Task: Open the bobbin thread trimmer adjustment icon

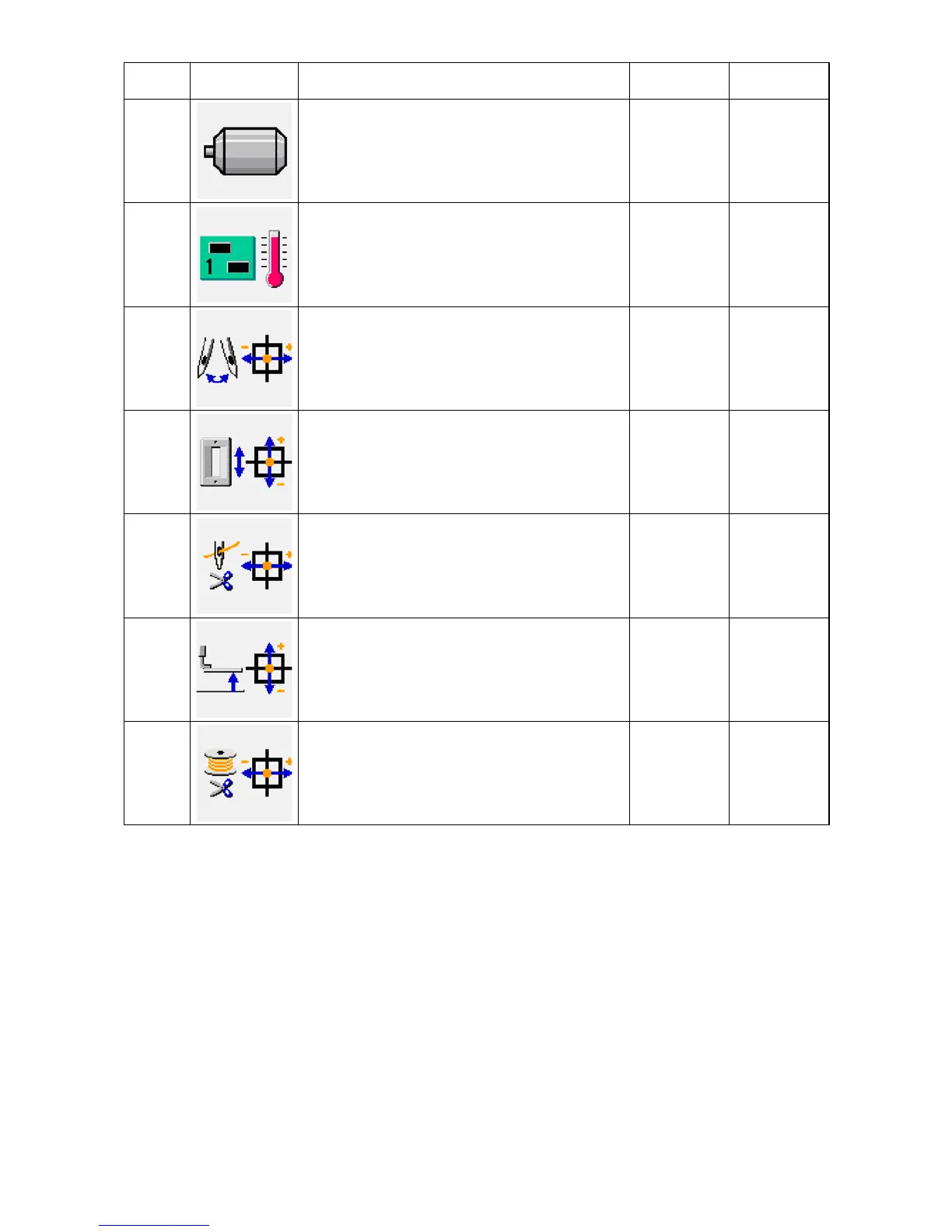Action: 244,773
